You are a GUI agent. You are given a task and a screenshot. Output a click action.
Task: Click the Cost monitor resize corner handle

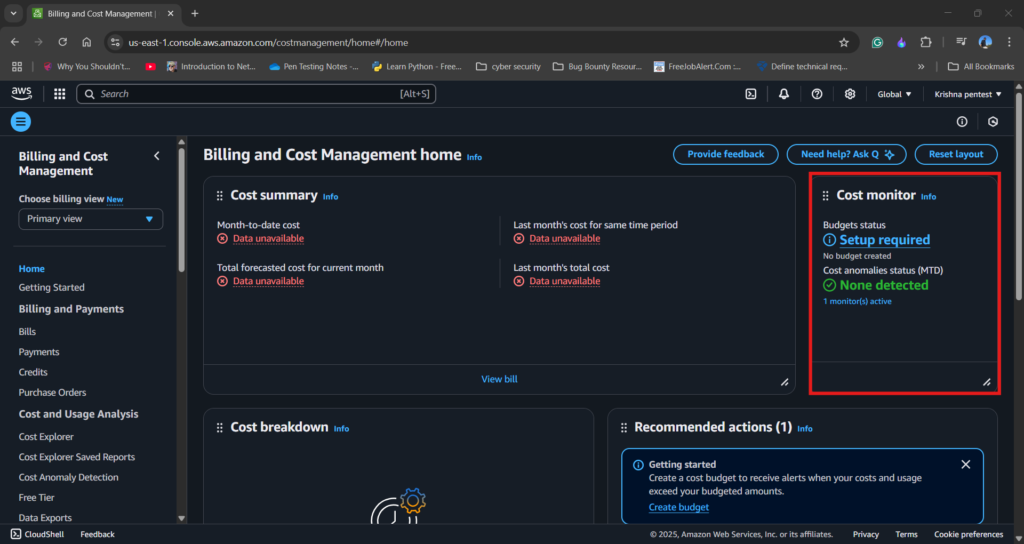pos(987,382)
